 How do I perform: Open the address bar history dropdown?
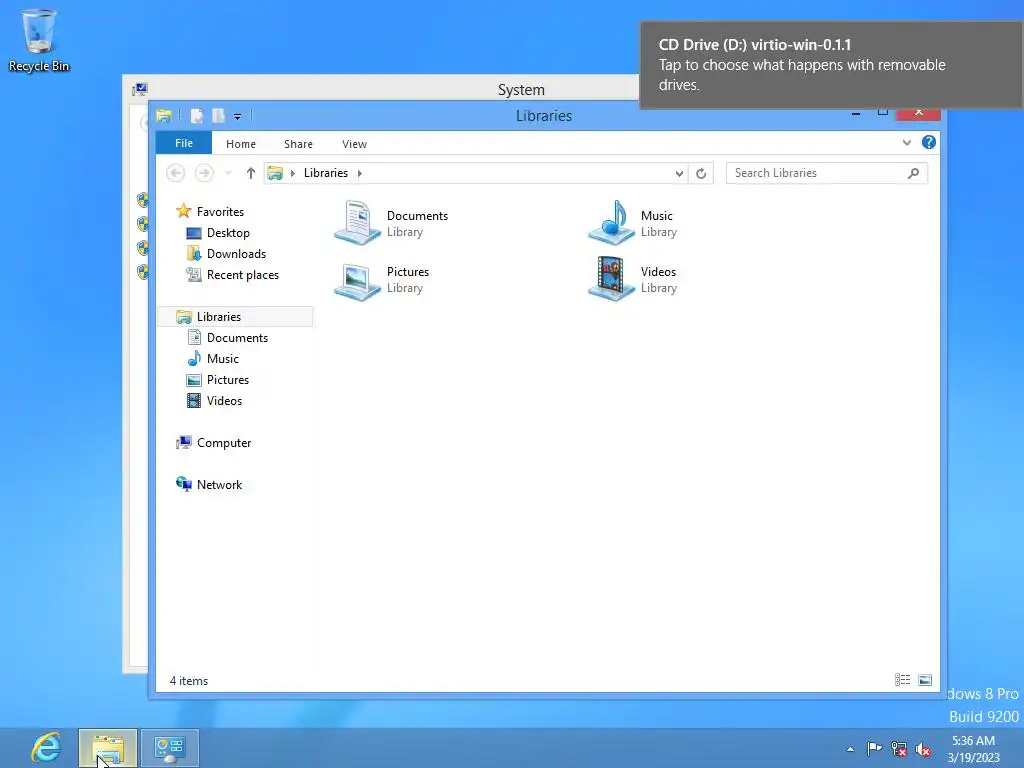click(x=679, y=173)
